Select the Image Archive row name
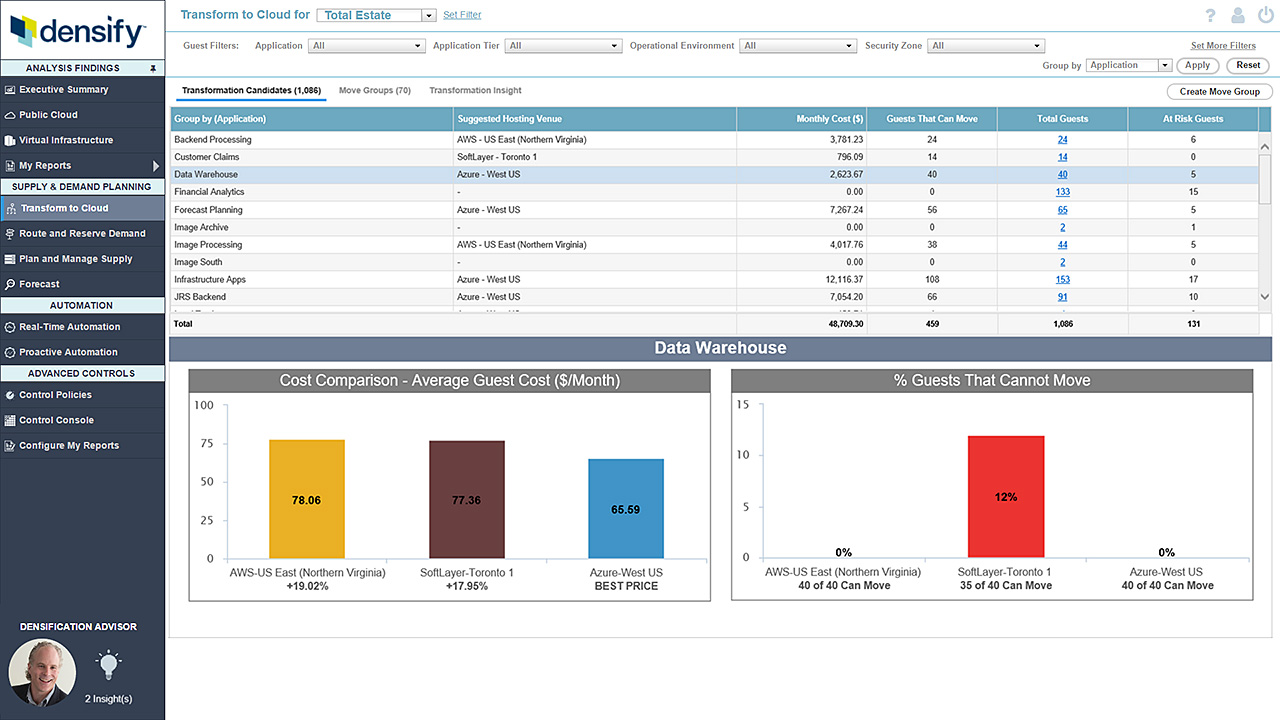This screenshot has height=720, width=1280. coord(201,227)
